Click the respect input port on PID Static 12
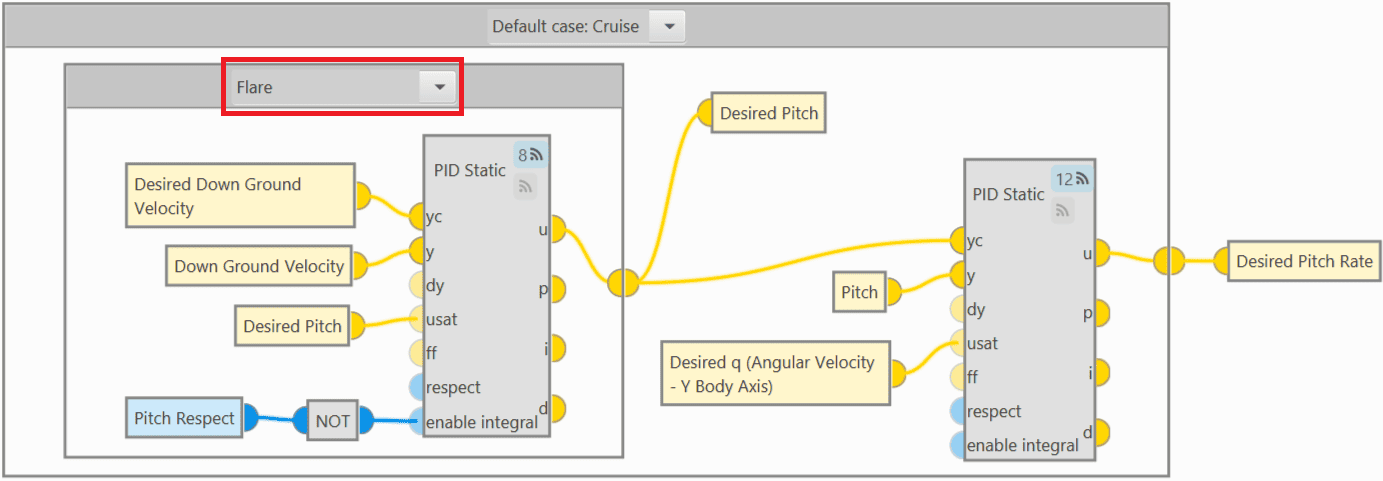Viewport: 1383px width, 481px height. click(x=959, y=411)
